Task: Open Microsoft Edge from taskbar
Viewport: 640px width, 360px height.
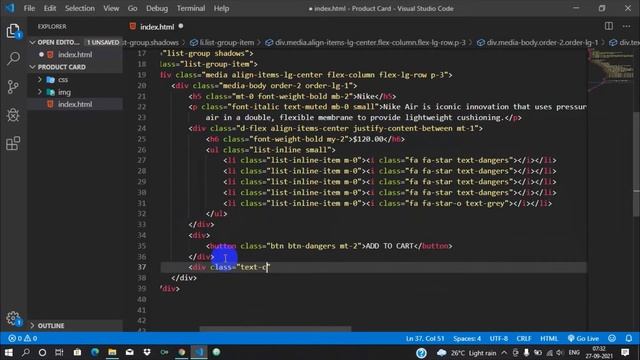Action: click(95, 352)
